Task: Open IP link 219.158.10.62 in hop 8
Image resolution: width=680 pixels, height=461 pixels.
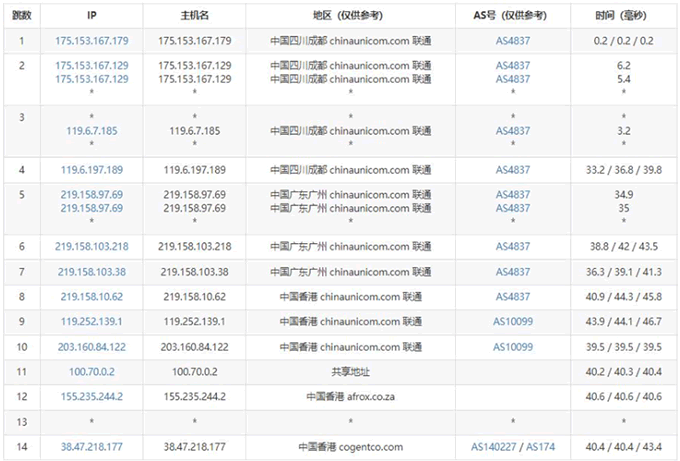Action: (92, 297)
